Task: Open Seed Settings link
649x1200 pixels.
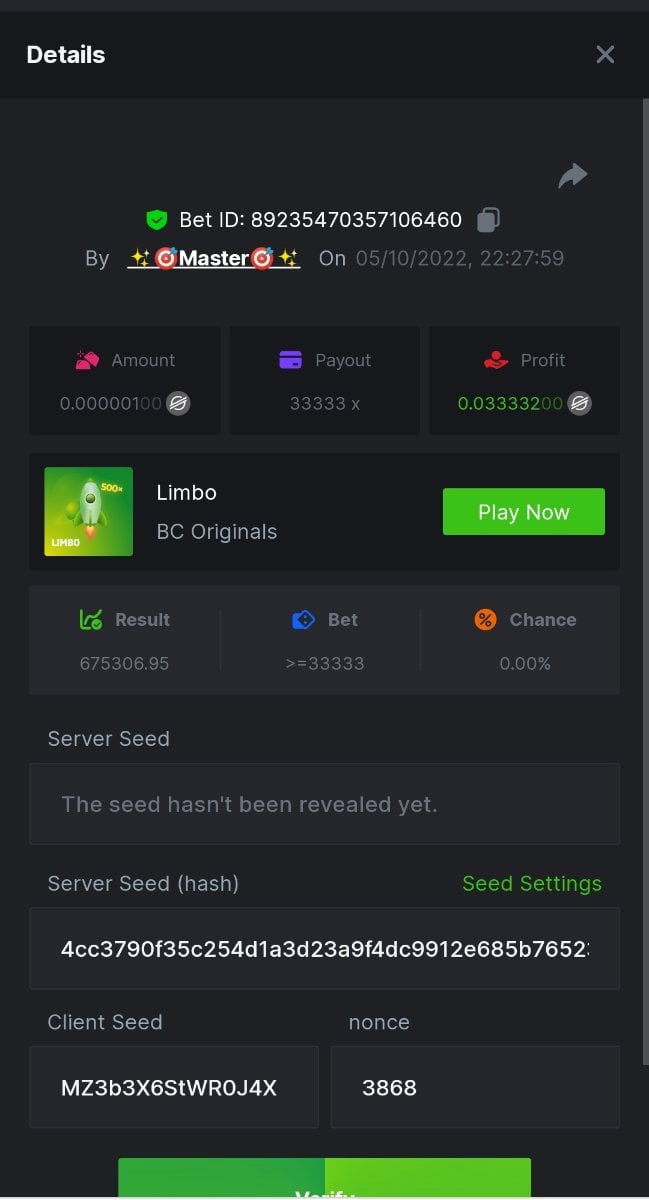Action: click(x=532, y=884)
